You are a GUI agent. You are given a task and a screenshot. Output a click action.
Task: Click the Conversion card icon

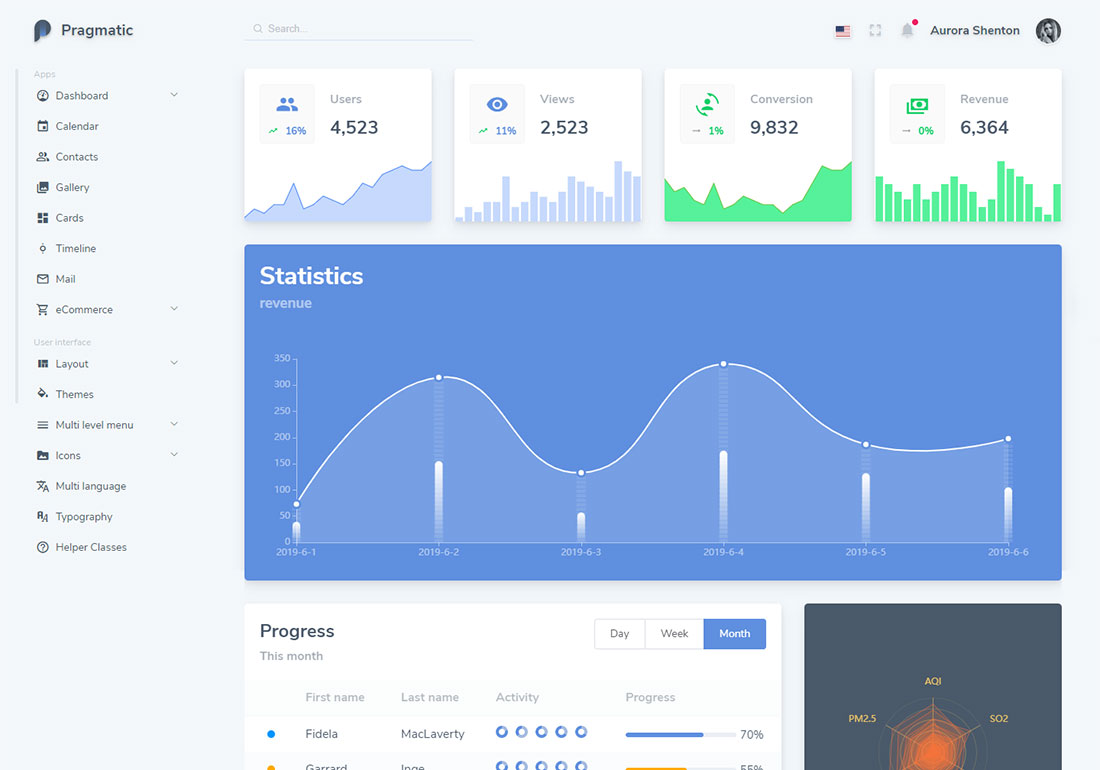[707, 104]
